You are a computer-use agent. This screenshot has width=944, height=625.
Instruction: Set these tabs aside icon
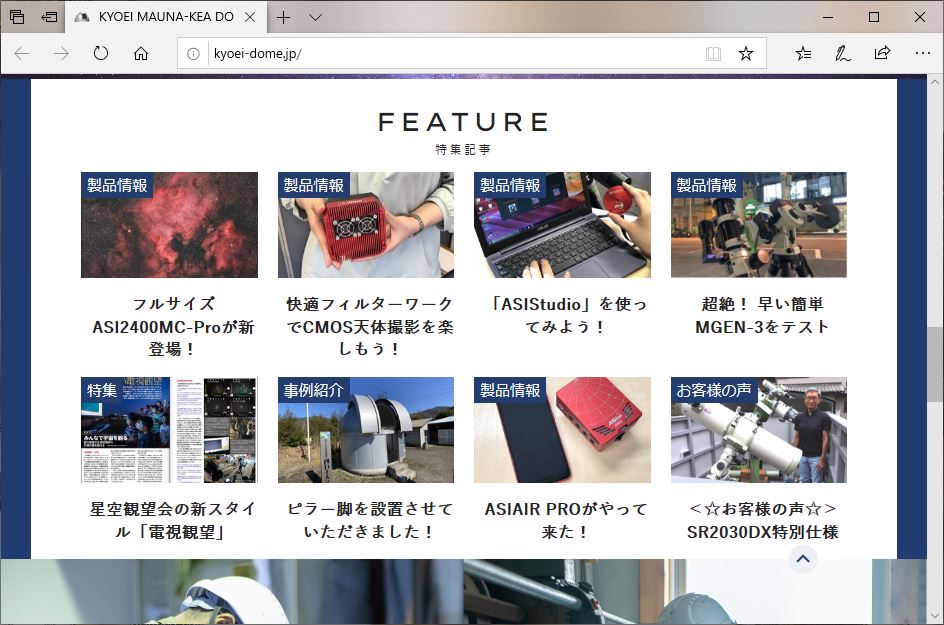tap(49, 17)
